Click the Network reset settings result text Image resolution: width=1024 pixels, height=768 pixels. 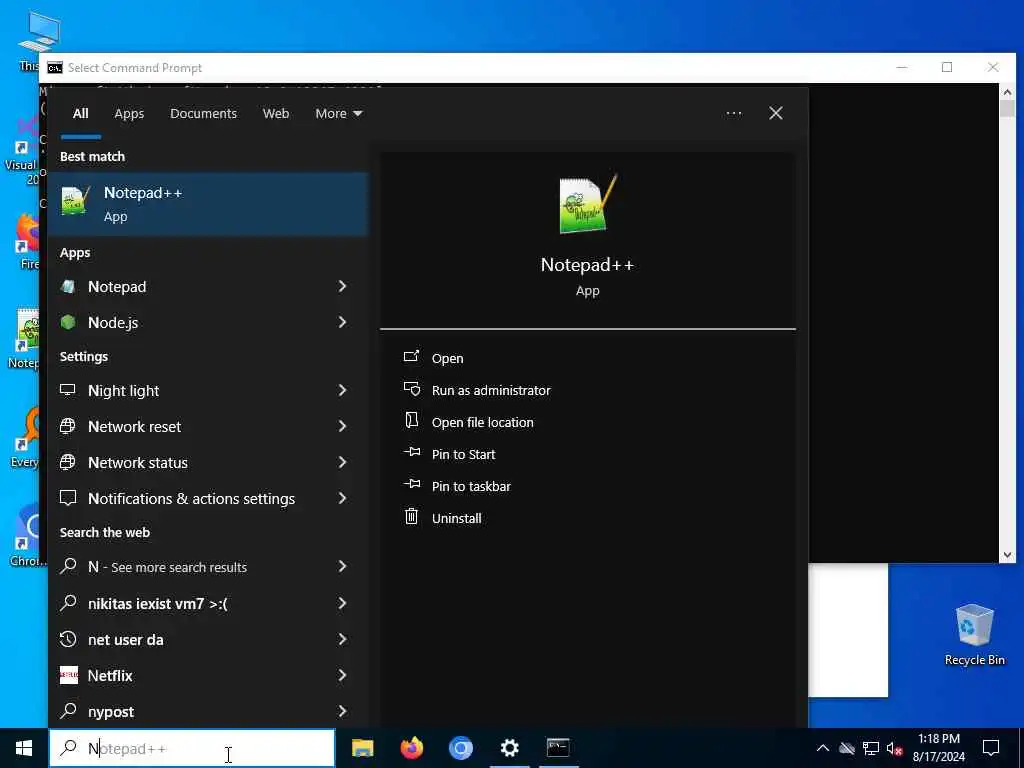tap(135, 426)
